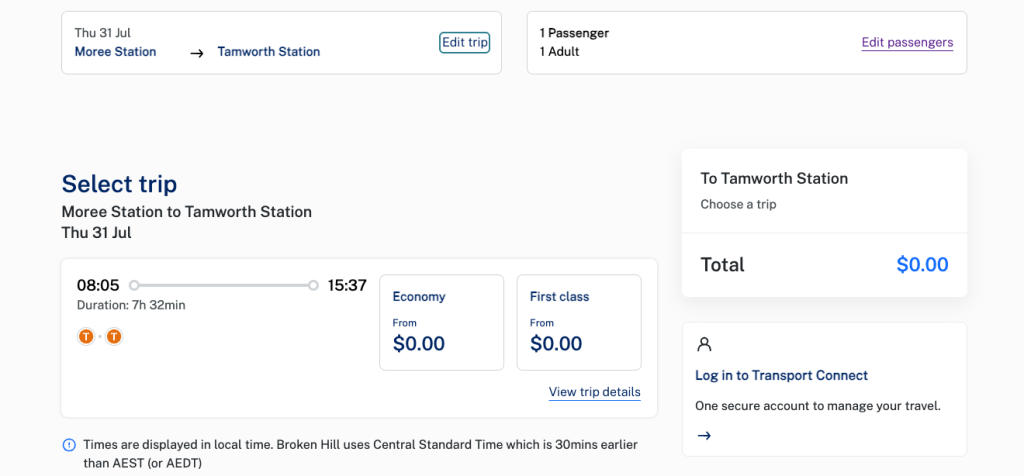Viewport: 1024px width, 476px height.
Task: Click the 08:05 departure time
Action: click(98, 285)
